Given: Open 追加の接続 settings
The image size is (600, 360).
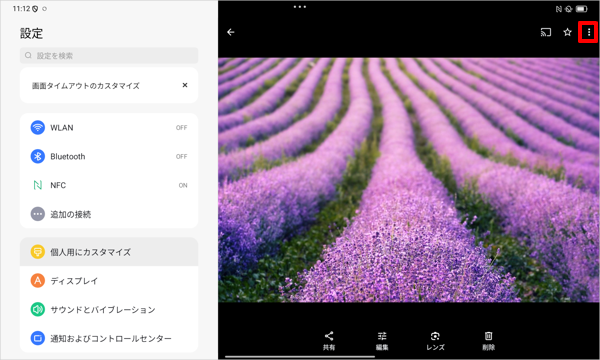Looking at the screenshot, I should 109,214.
